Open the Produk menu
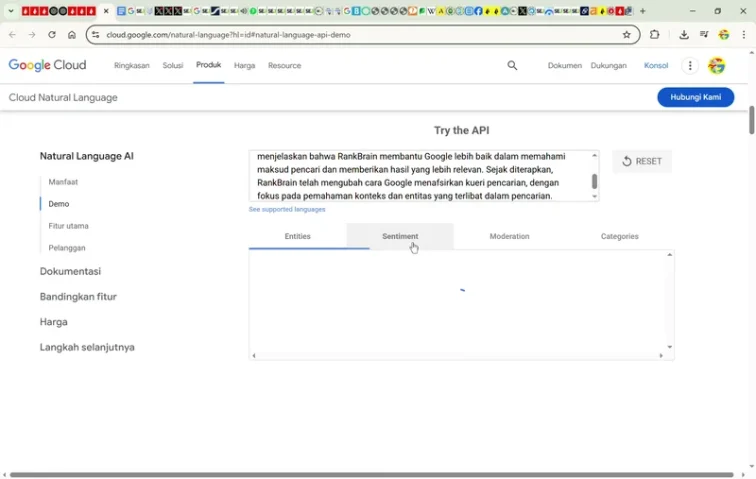The image size is (756, 479). [x=208, y=65]
